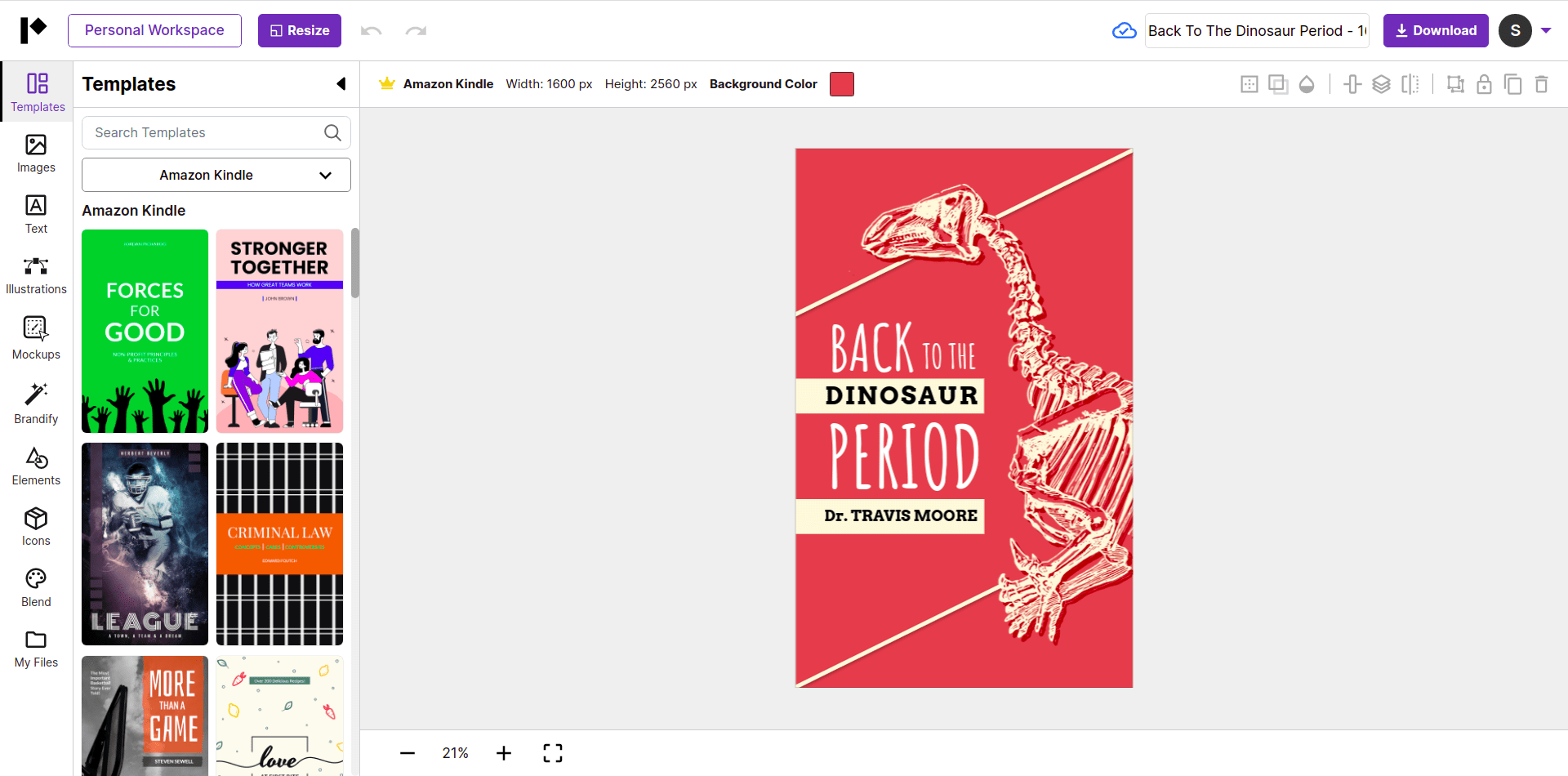
Task: Select the Stronger Together template
Action: pos(279,331)
